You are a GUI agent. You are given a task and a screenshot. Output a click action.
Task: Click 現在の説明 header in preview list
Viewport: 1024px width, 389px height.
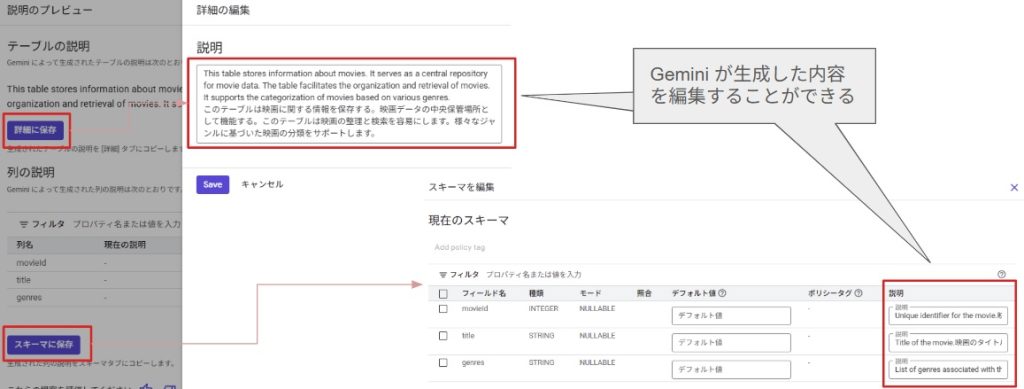[x=125, y=245]
